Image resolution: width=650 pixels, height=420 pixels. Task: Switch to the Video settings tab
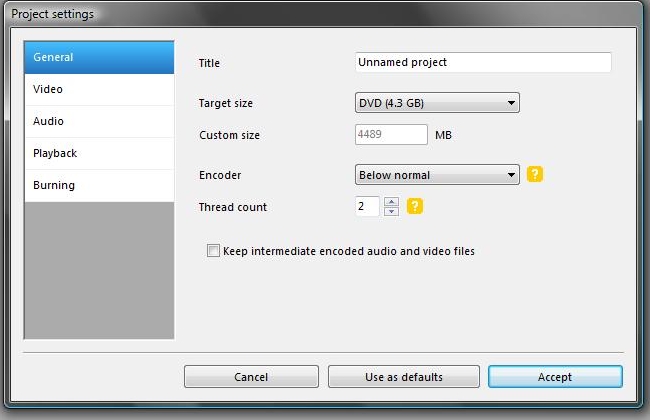click(99, 89)
